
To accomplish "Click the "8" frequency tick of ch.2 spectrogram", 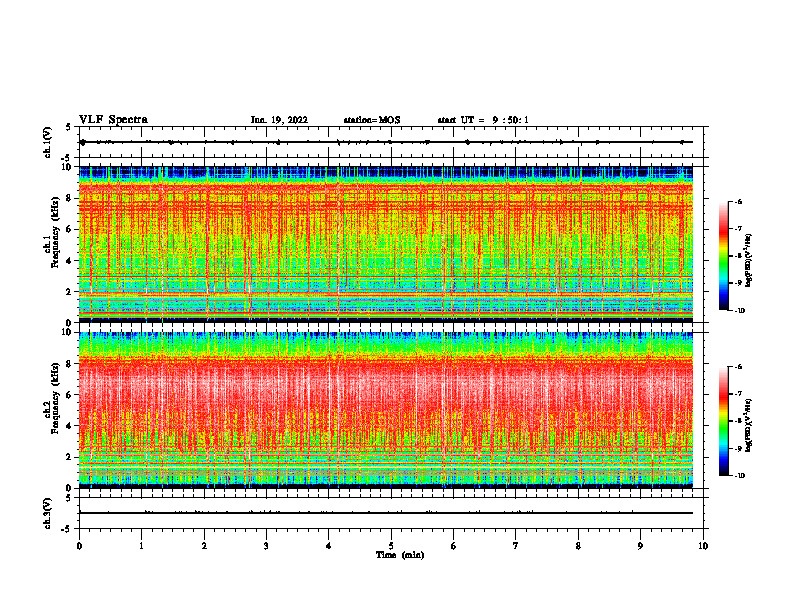I will 71,364.
